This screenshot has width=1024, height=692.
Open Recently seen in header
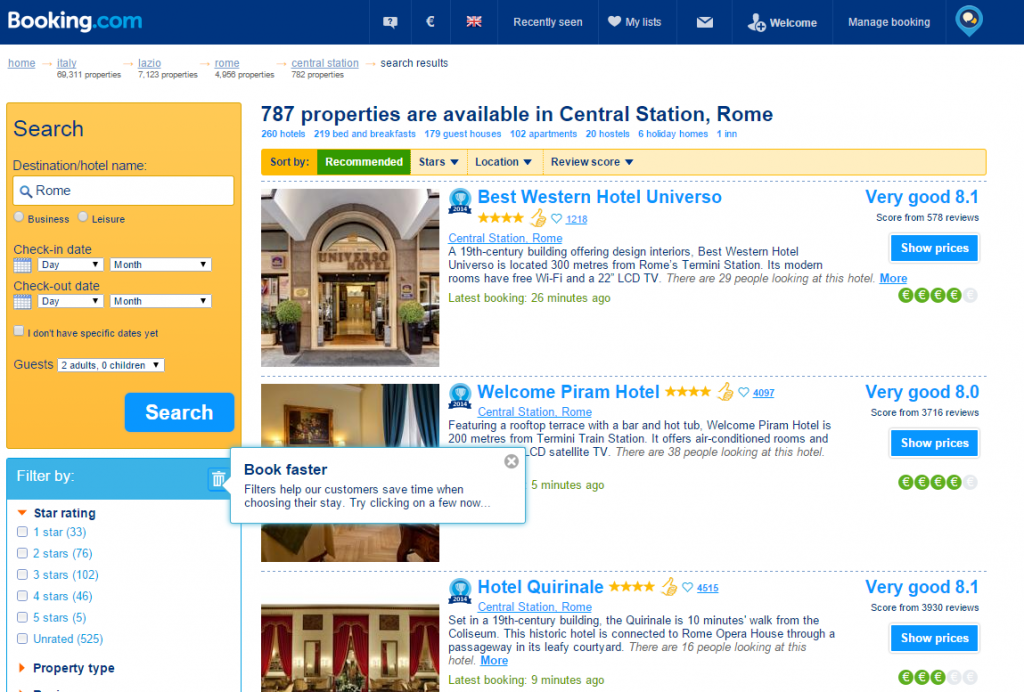coord(548,22)
